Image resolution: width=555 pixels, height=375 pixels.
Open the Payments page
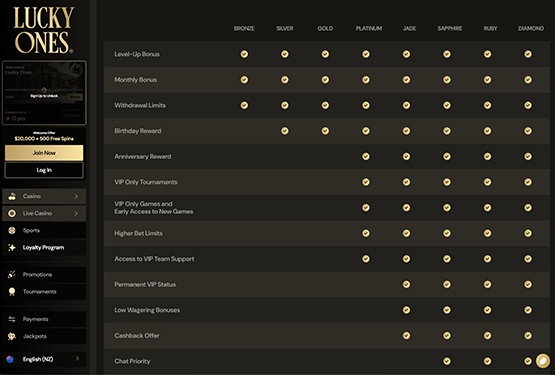[44, 319]
